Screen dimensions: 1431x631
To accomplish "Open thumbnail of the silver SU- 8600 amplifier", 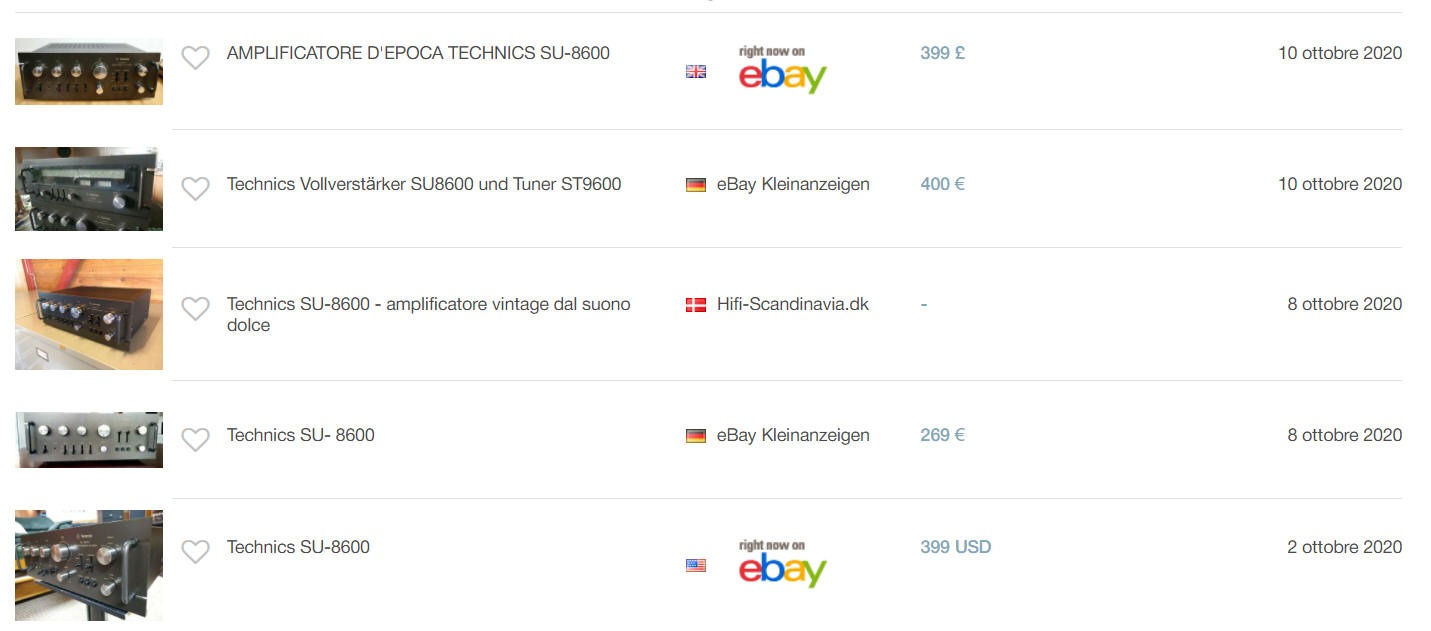I will 89,439.
